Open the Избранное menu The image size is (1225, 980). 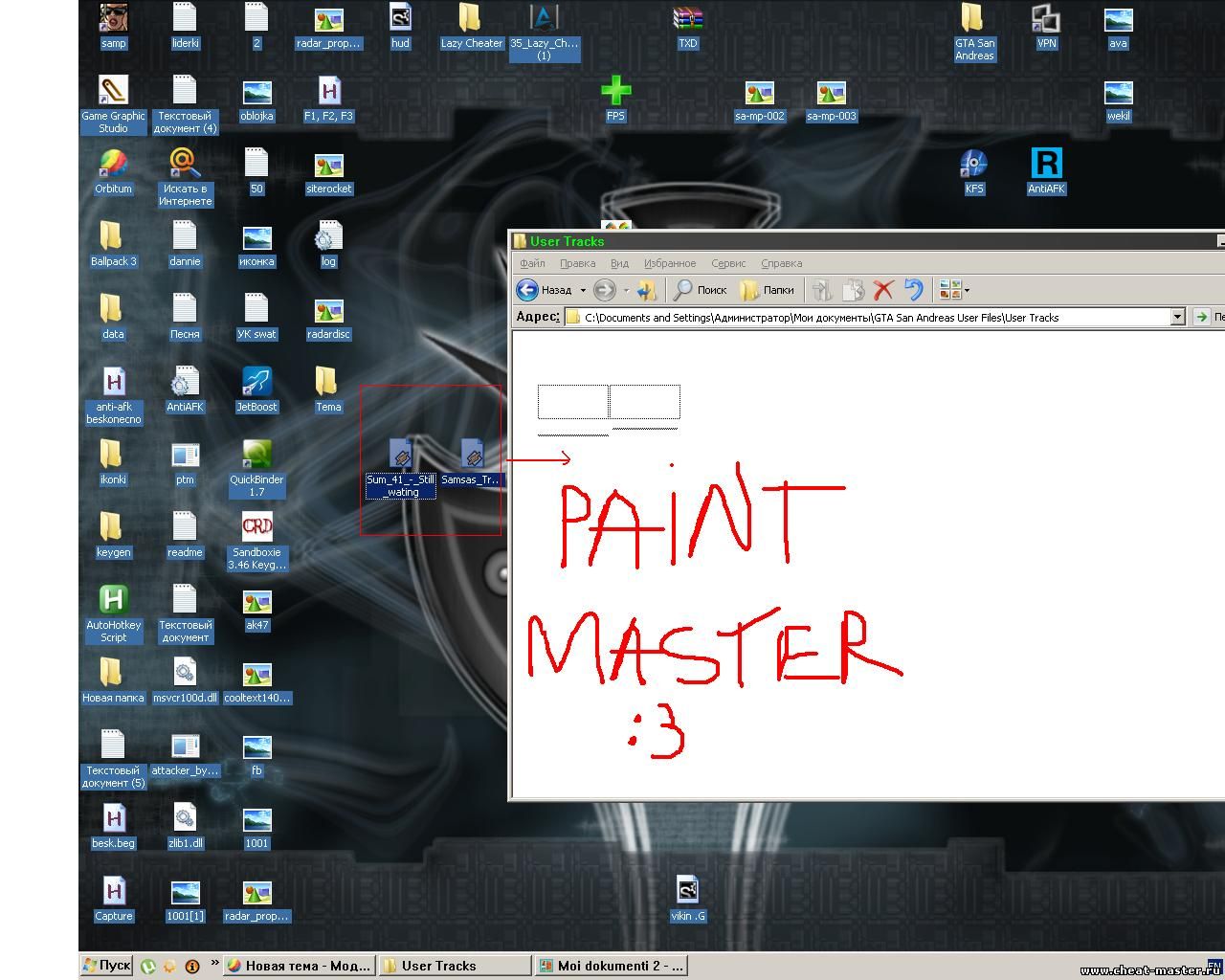[670, 263]
